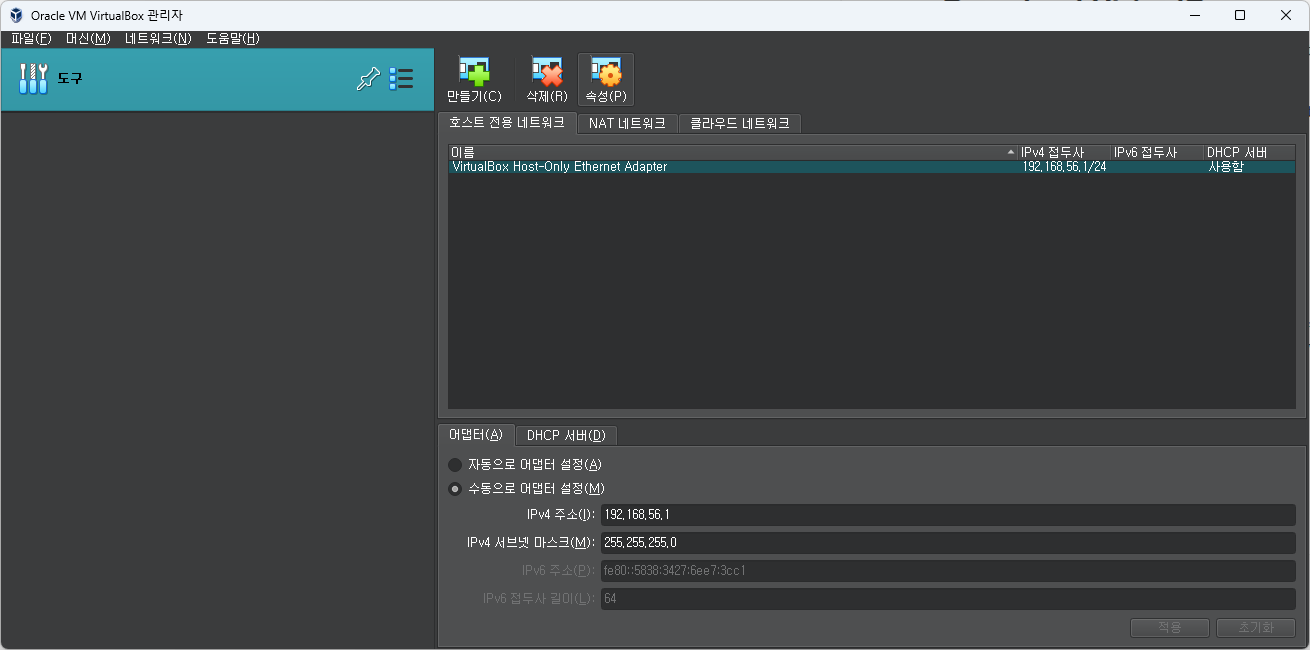Viewport: 1310px width, 650px height.
Task: Open the sidebar hamburger menu icon
Action: pyautogui.click(x=401, y=77)
